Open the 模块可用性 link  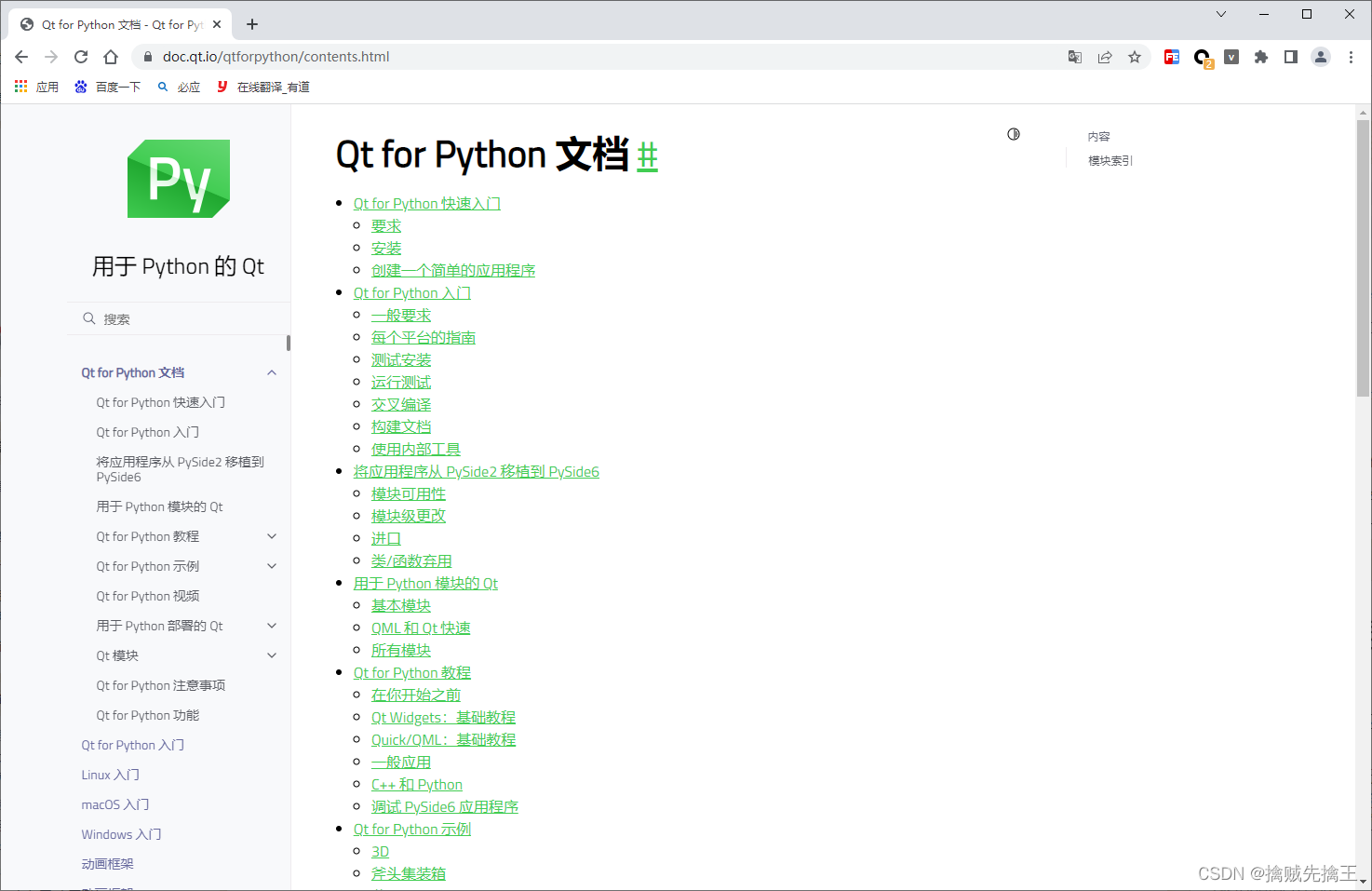(409, 493)
